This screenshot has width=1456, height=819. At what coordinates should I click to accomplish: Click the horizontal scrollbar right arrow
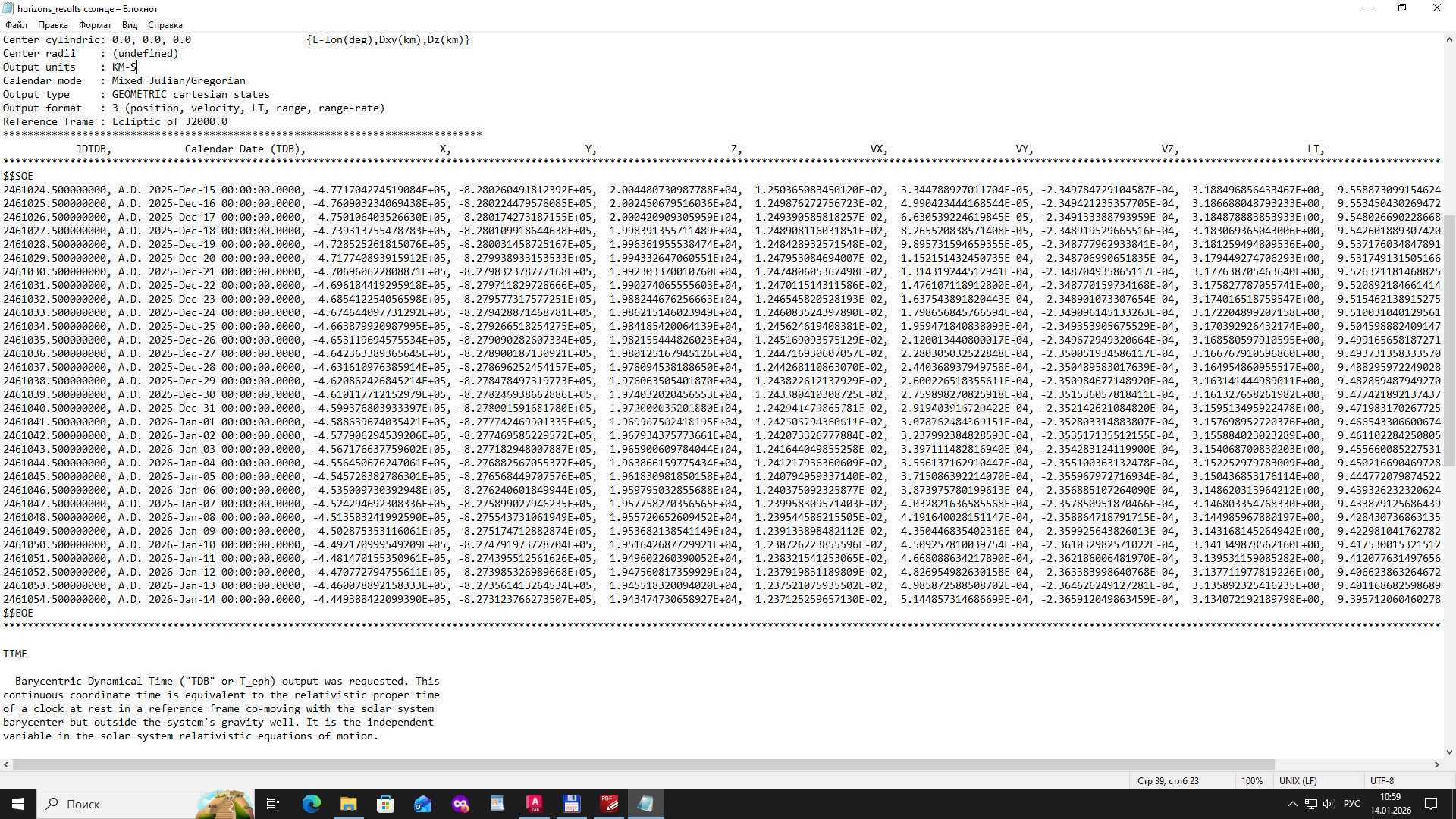1436,764
